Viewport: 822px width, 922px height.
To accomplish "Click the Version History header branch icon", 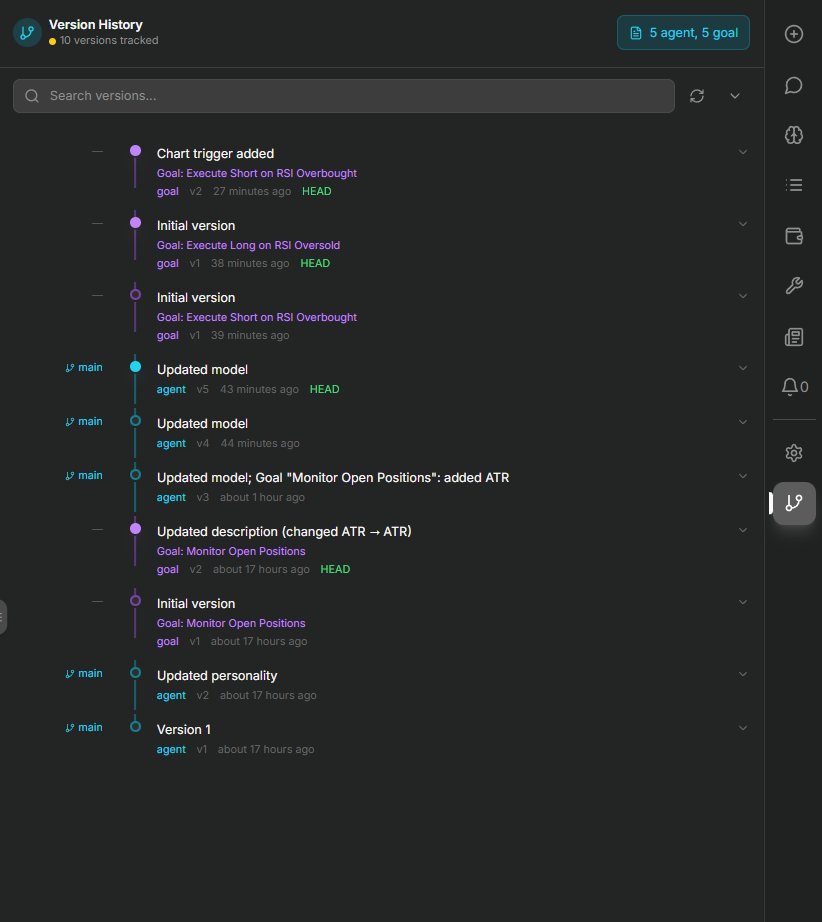I will [x=27, y=32].
